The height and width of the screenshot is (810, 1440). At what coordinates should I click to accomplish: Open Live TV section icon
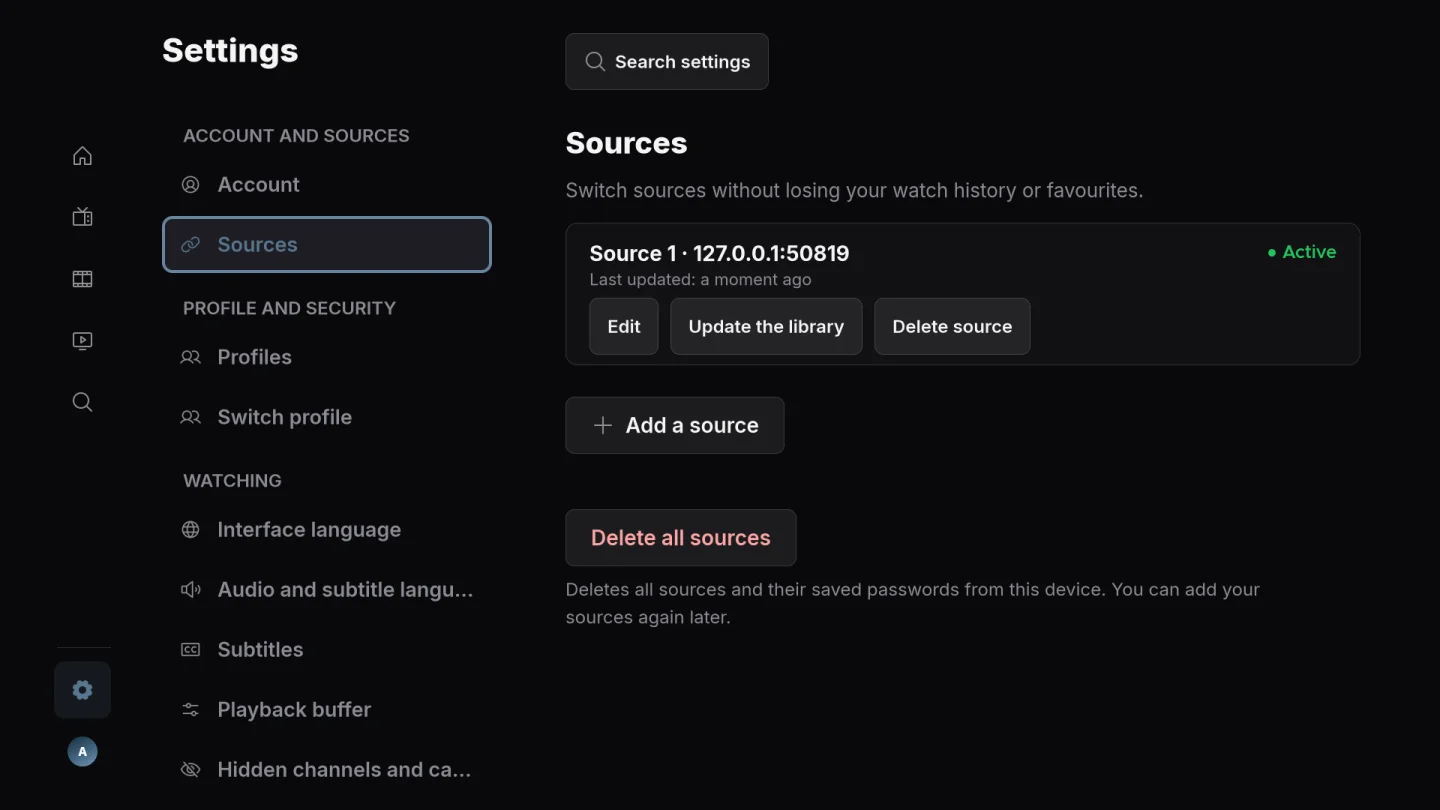(x=82, y=217)
